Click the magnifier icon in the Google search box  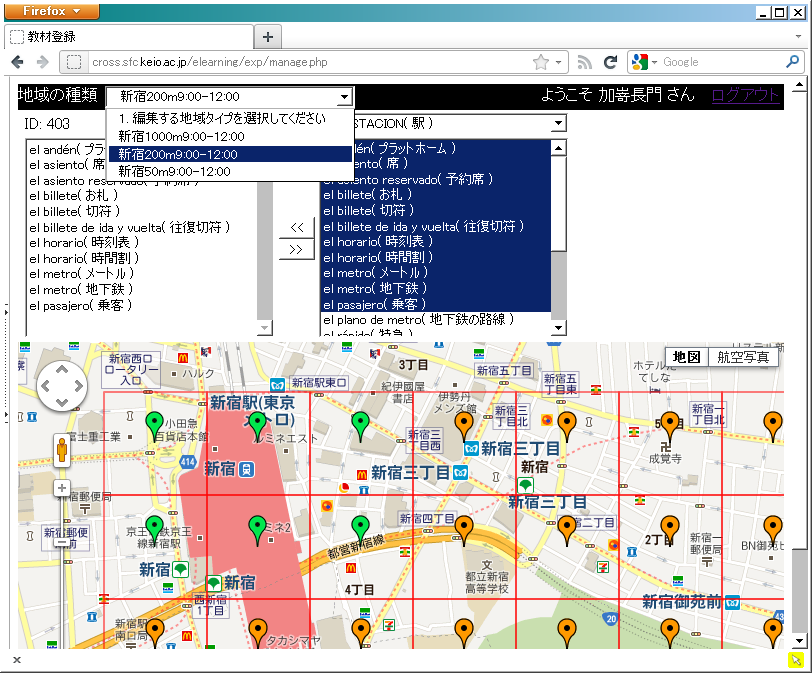[x=793, y=62]
